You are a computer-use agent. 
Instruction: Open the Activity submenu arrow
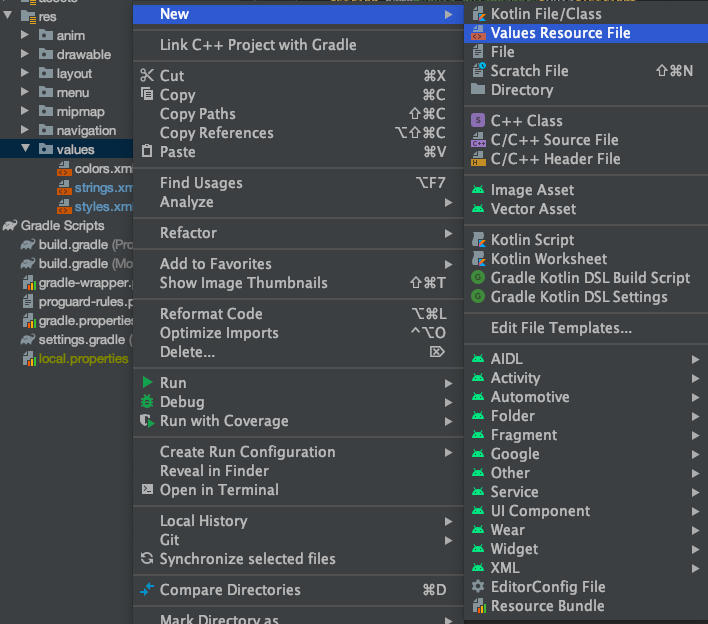click(695, 378)
